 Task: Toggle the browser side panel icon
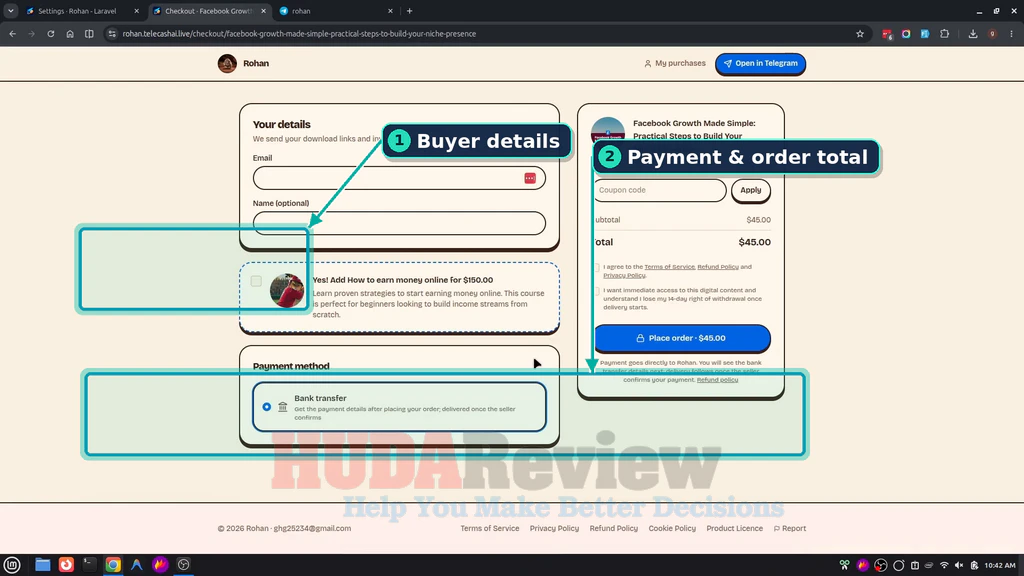pos(89,34)
